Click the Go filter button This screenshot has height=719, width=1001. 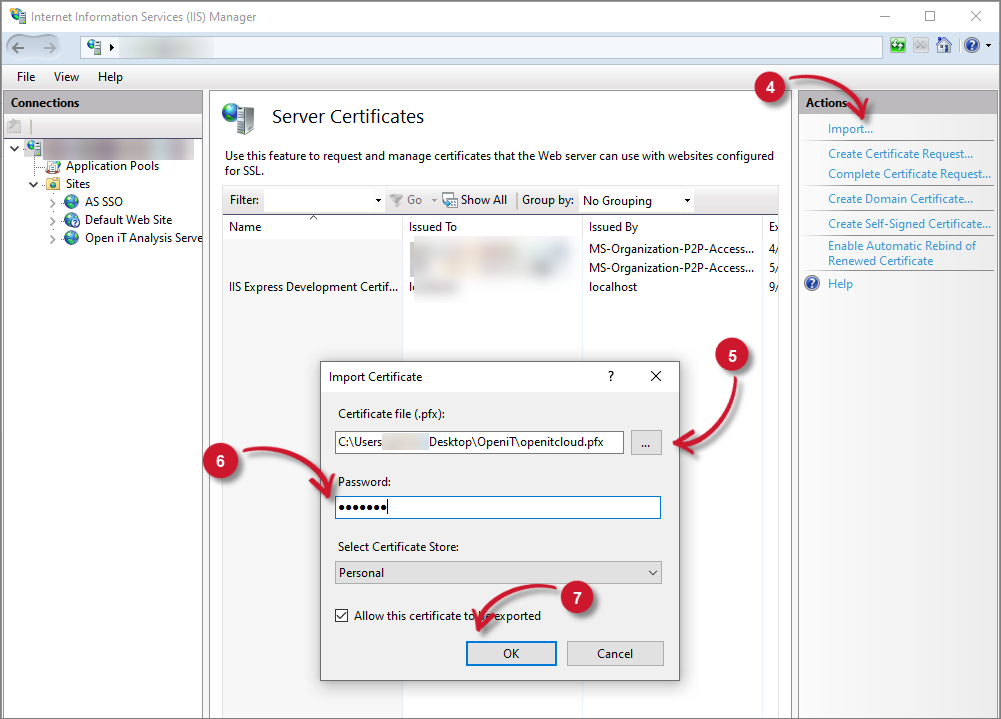point(406,200)
